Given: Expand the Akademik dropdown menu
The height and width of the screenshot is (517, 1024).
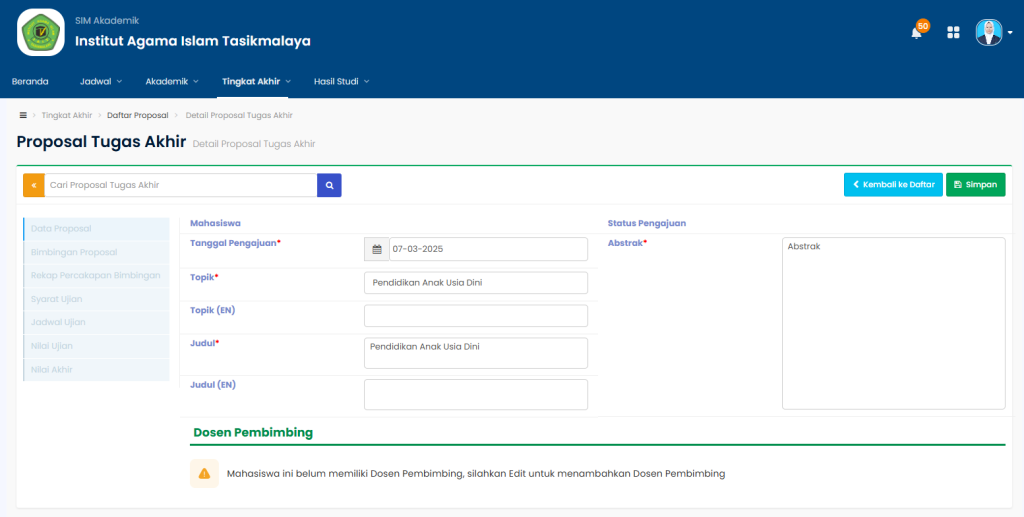Looking at the screenshot, I should tap(172, 81).
